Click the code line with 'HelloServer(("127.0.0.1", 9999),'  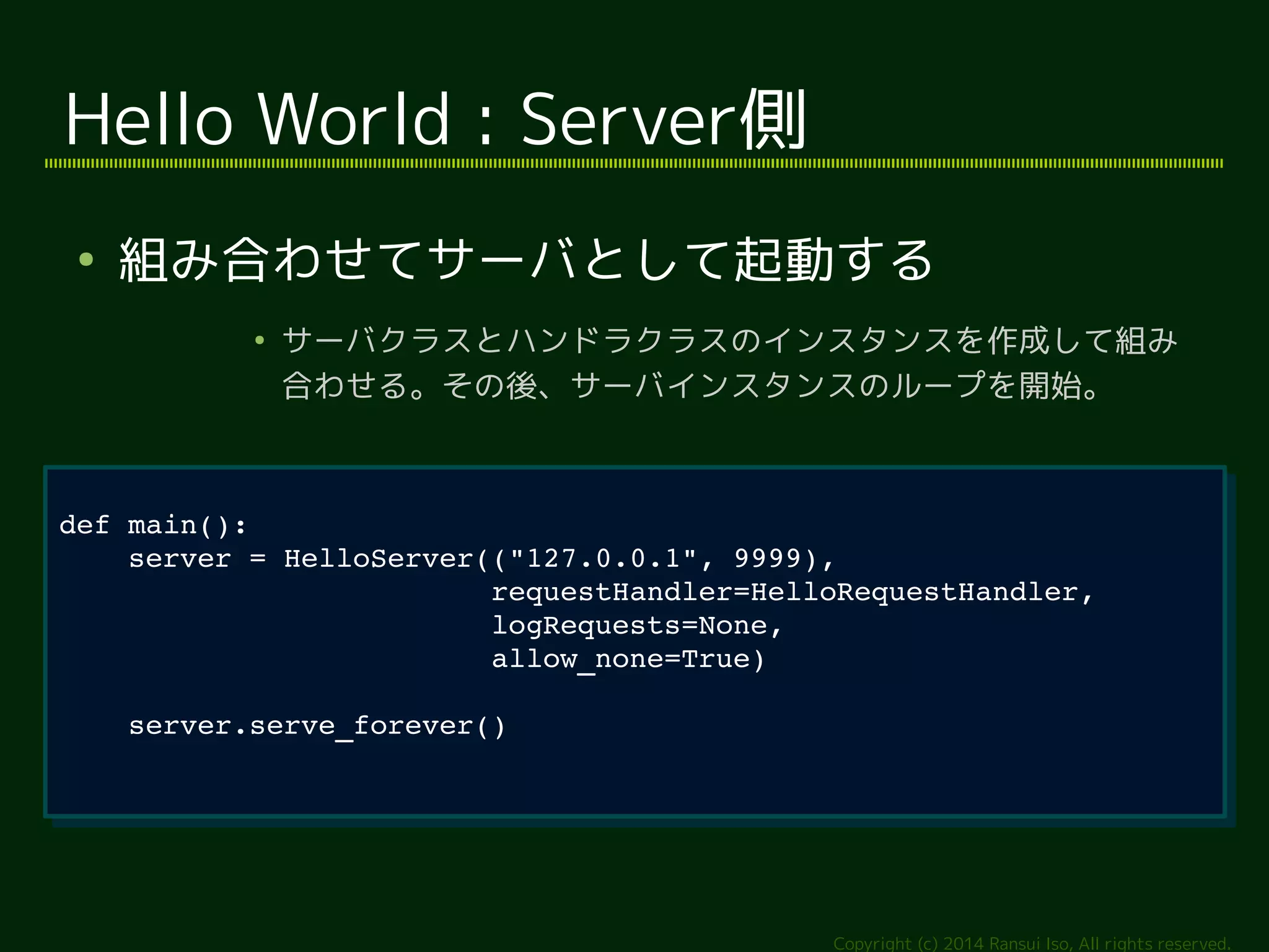(x=481, y=559)
